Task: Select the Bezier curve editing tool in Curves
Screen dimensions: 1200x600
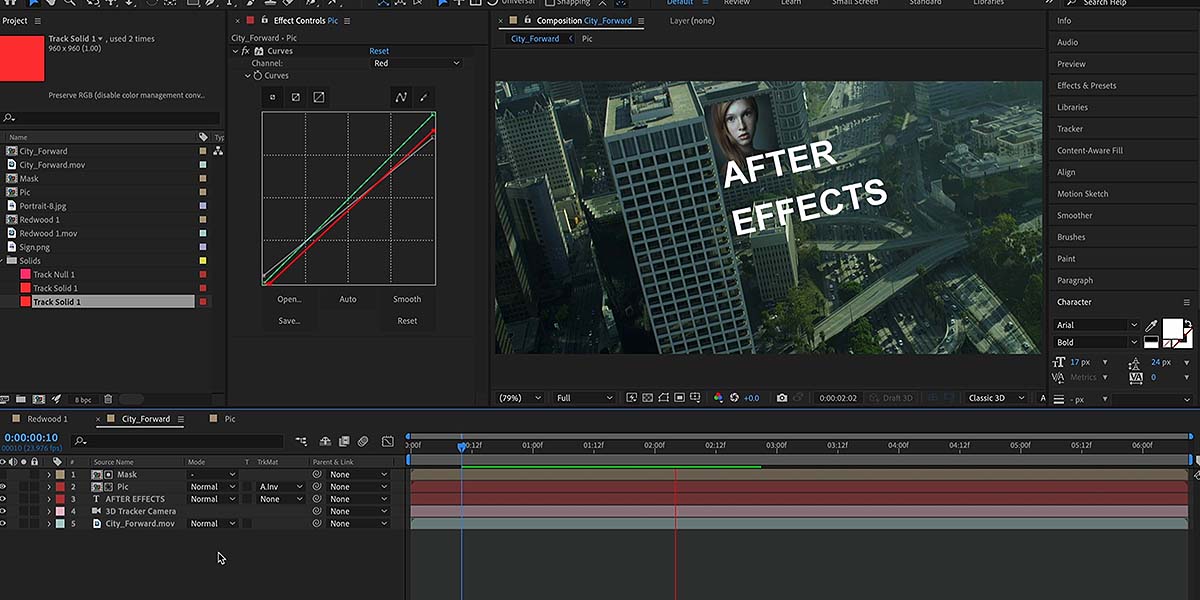Action: coord(401,97)
